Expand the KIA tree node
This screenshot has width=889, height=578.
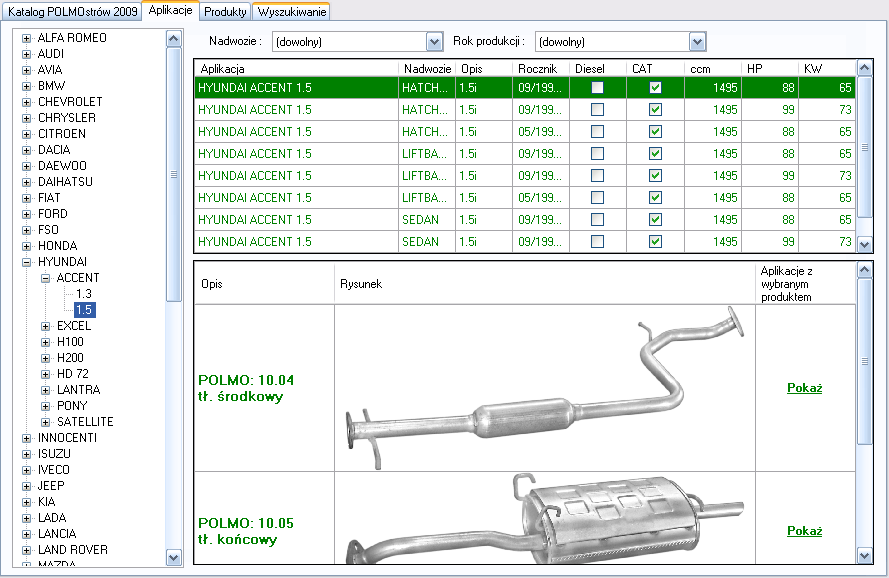(26, 502)
